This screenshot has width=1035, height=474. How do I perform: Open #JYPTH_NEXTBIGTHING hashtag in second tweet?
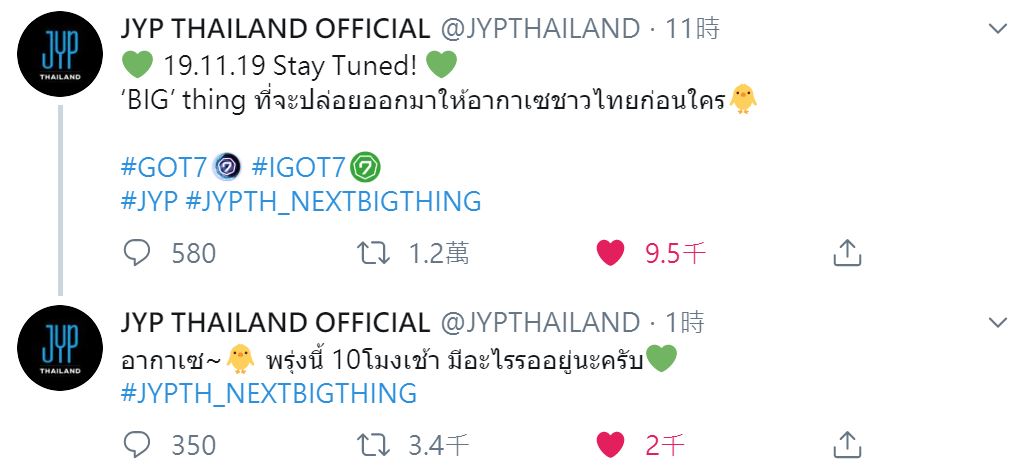pos(269,393)
